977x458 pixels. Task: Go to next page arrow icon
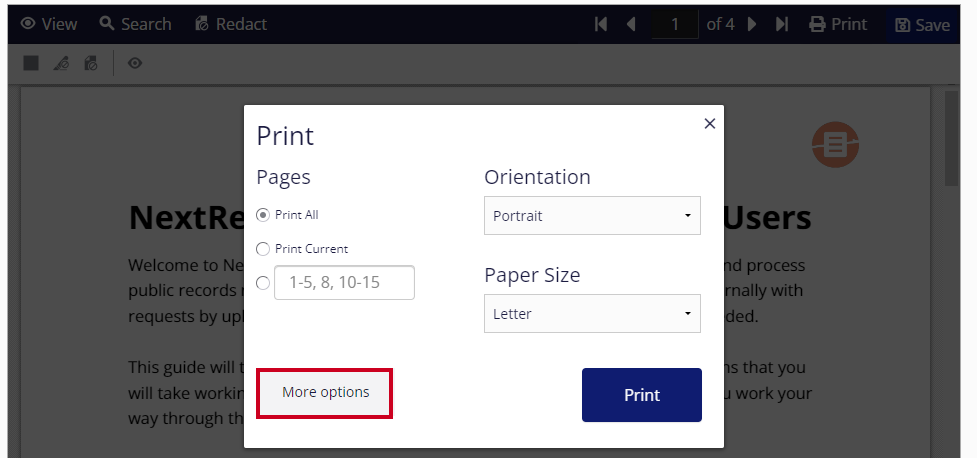[752, 24]
